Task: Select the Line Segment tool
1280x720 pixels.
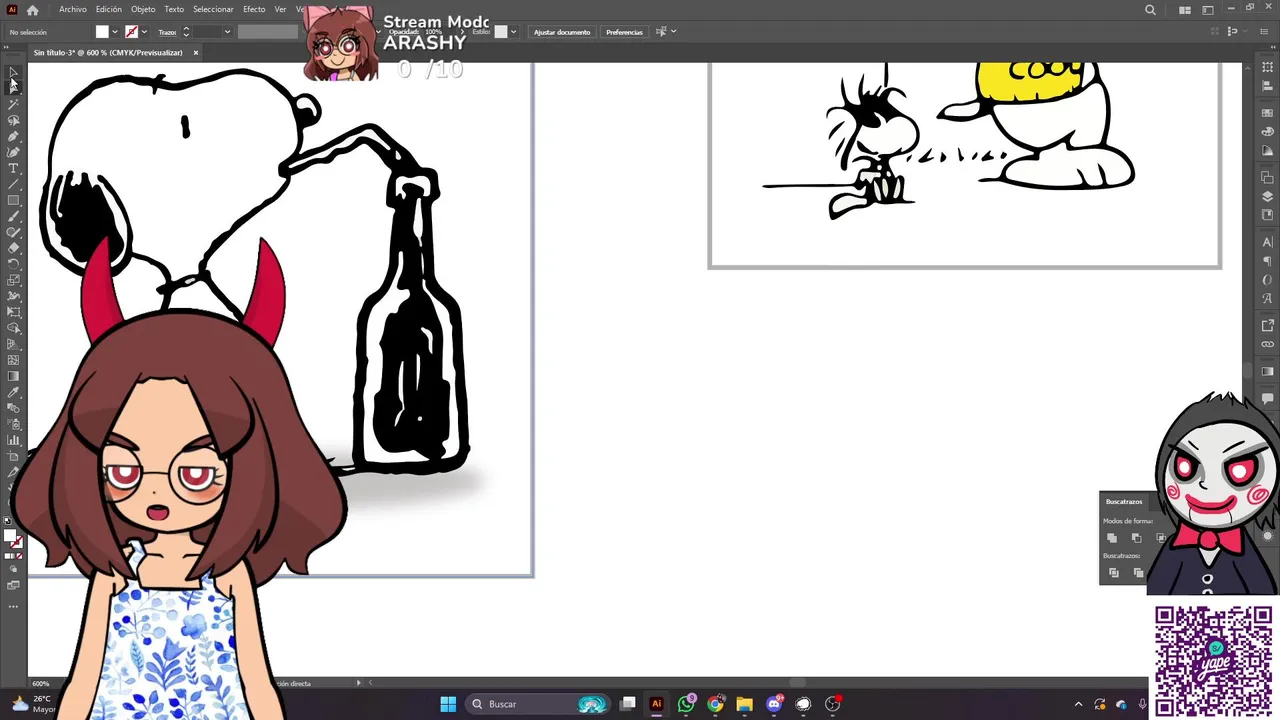Action: (13, 184)
